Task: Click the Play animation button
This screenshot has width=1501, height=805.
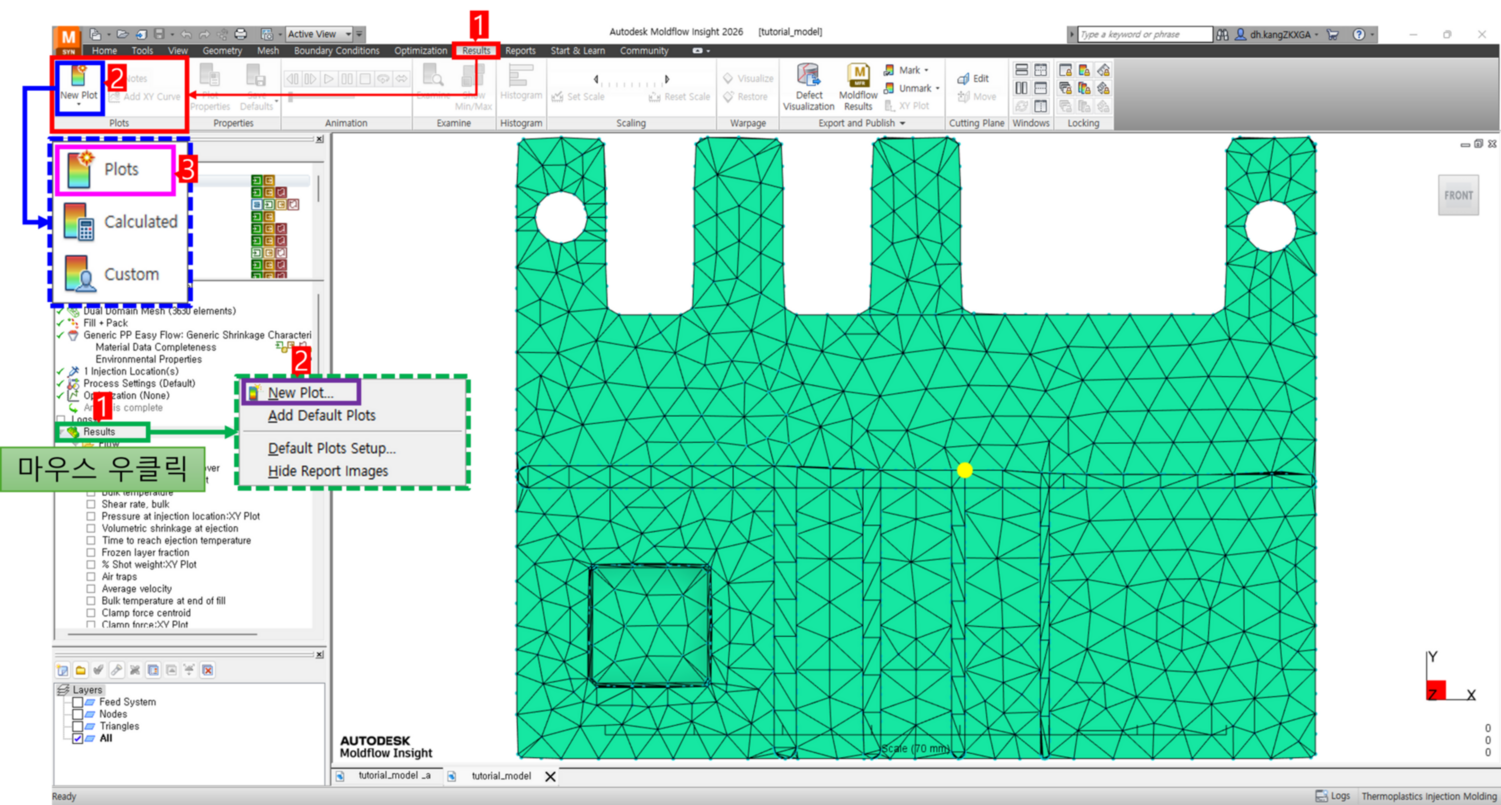Action: tap(328, 78)
